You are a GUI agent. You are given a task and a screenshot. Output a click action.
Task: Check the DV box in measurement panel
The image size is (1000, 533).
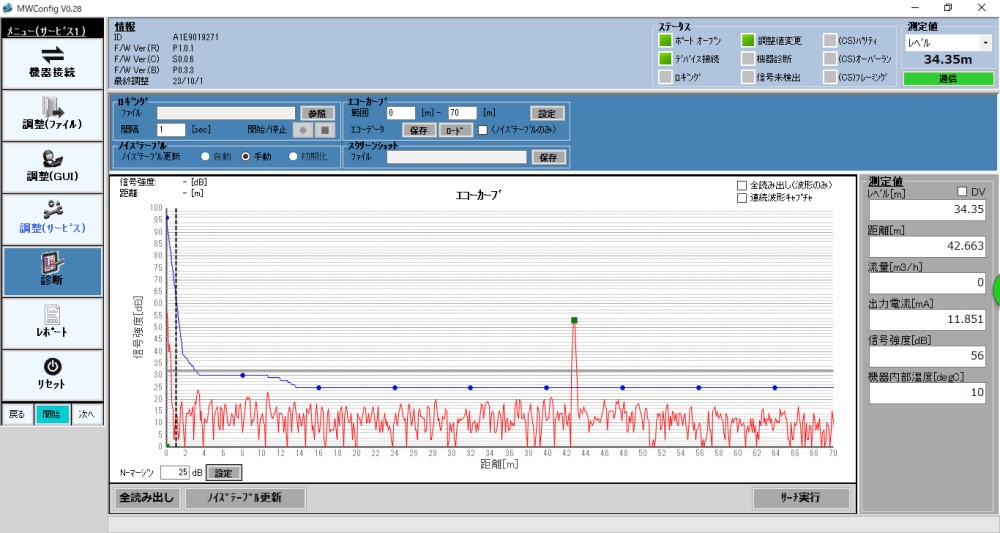click(961, 191)
